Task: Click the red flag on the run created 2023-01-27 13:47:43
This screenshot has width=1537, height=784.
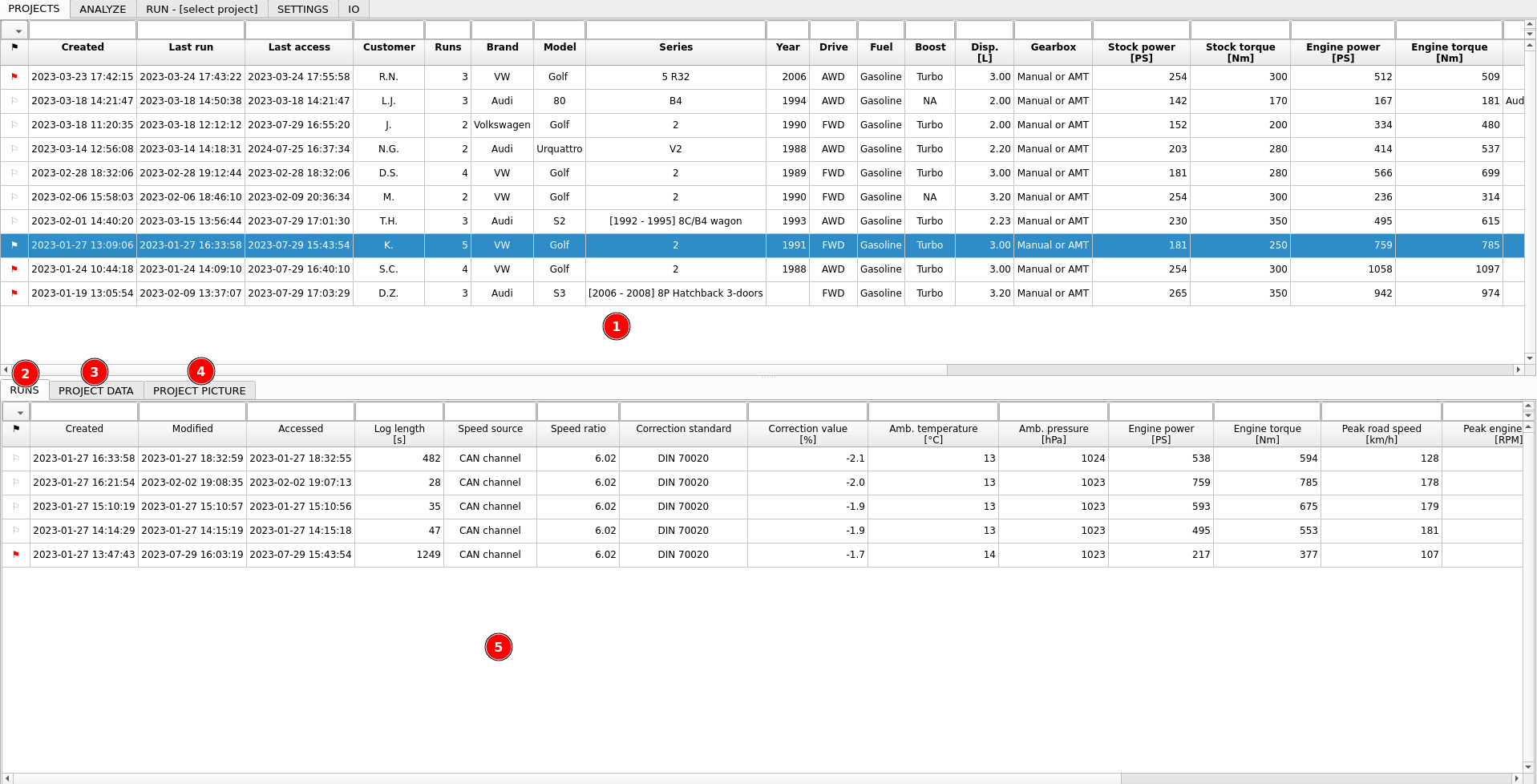Action: tap(15, 554)
